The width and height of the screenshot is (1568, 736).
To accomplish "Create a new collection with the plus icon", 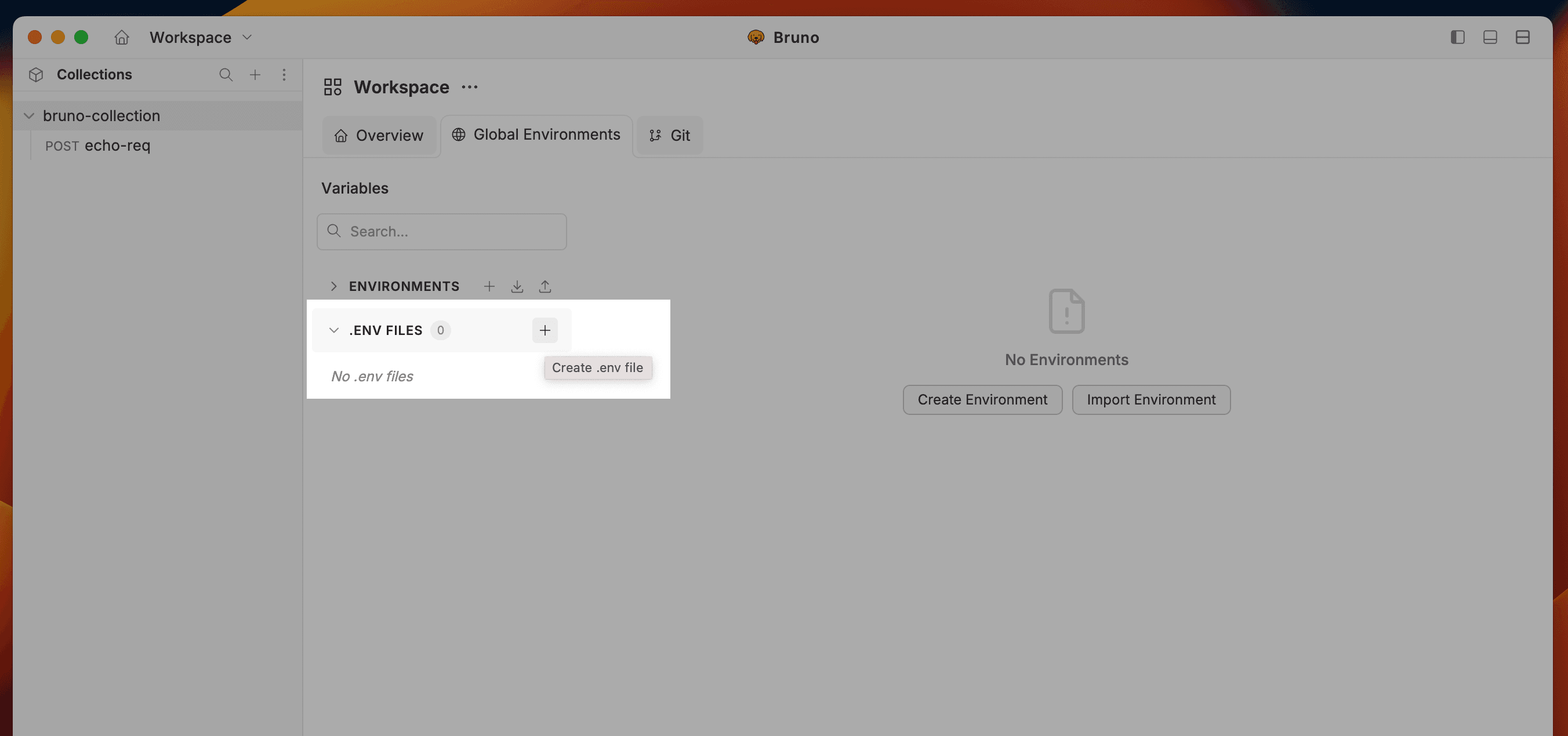I will click(x=255, y=74).
